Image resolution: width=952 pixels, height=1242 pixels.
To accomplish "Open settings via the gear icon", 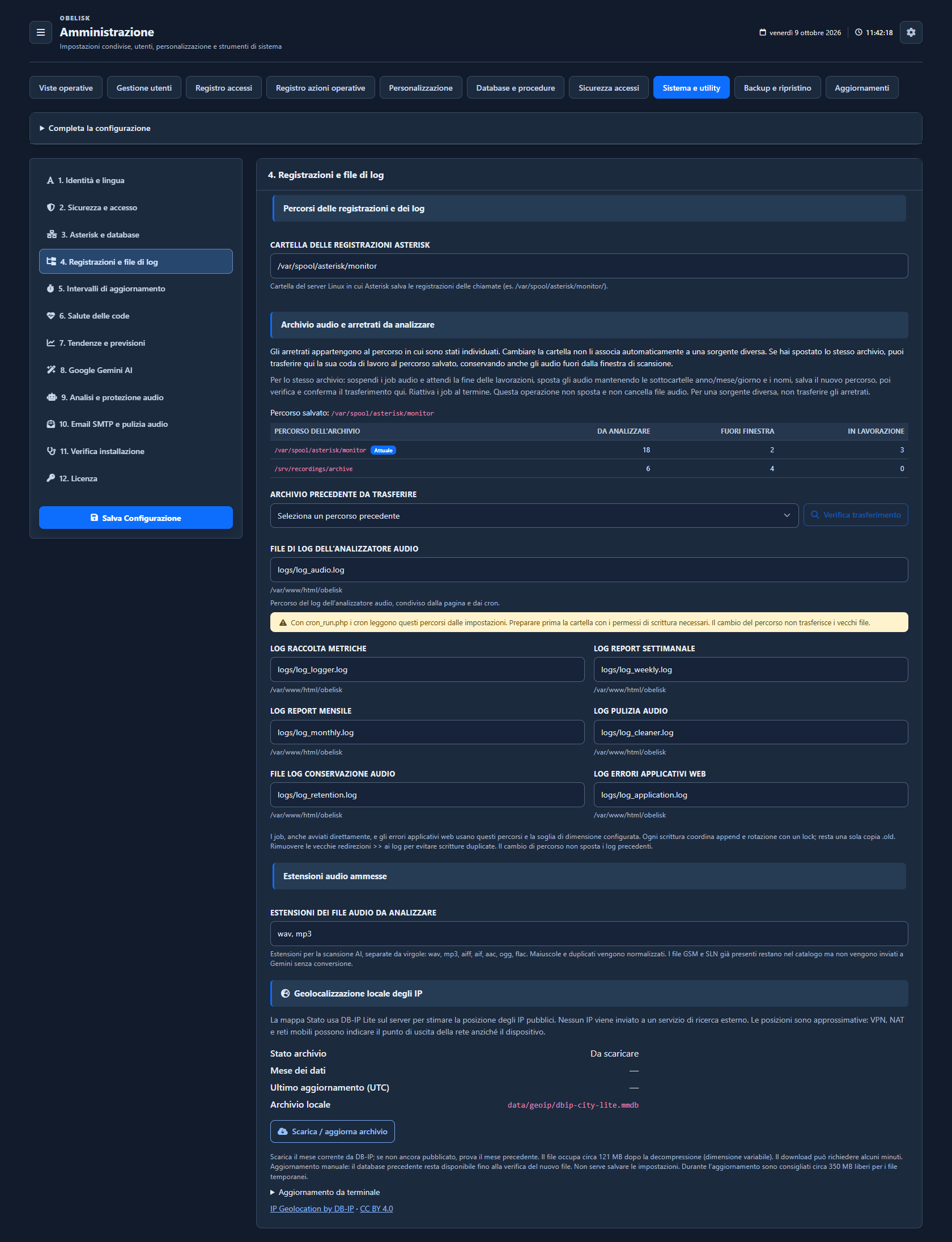I will 911,32.
